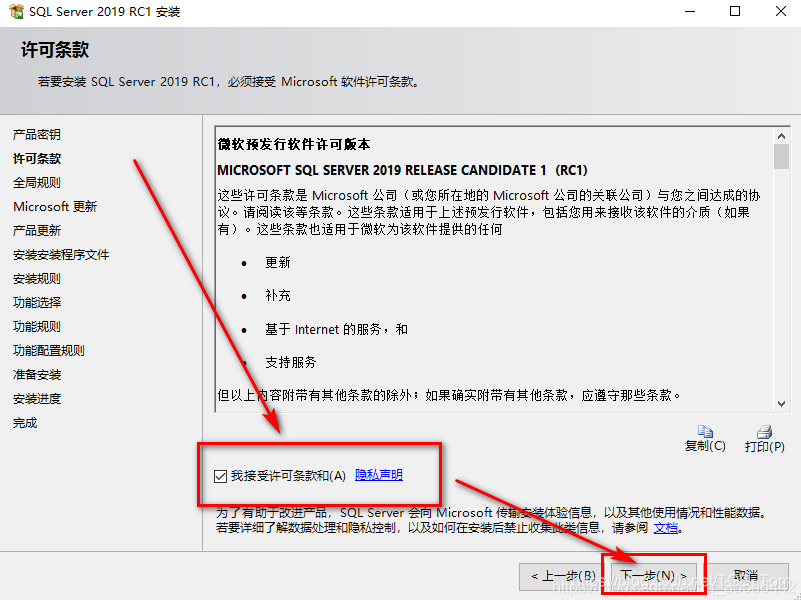
Task: Click the 微软预发行软件许可版本 heading text
Action: [294, 145]
